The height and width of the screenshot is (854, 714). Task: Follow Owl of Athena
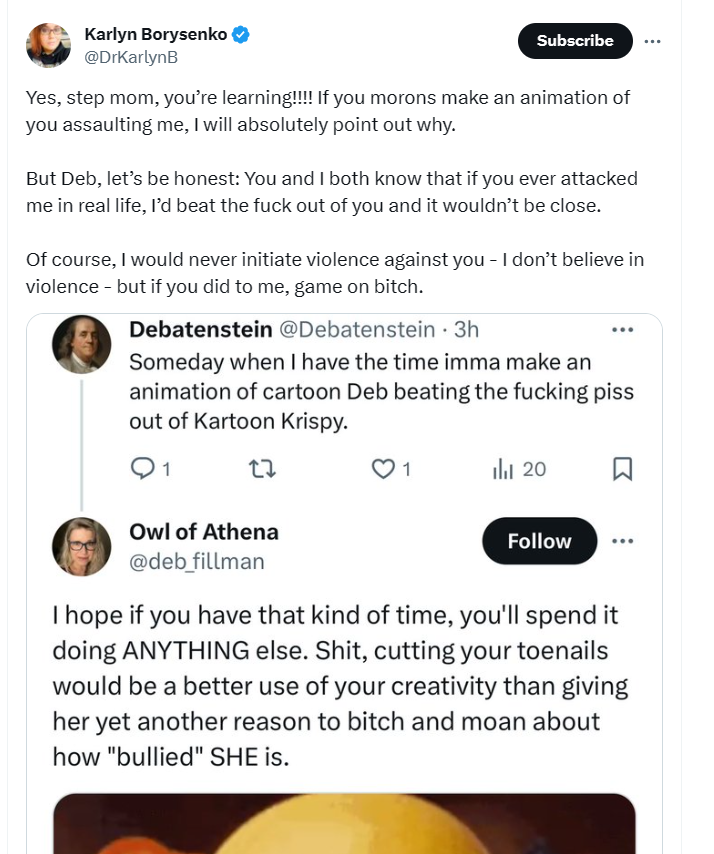click(540, 541)
